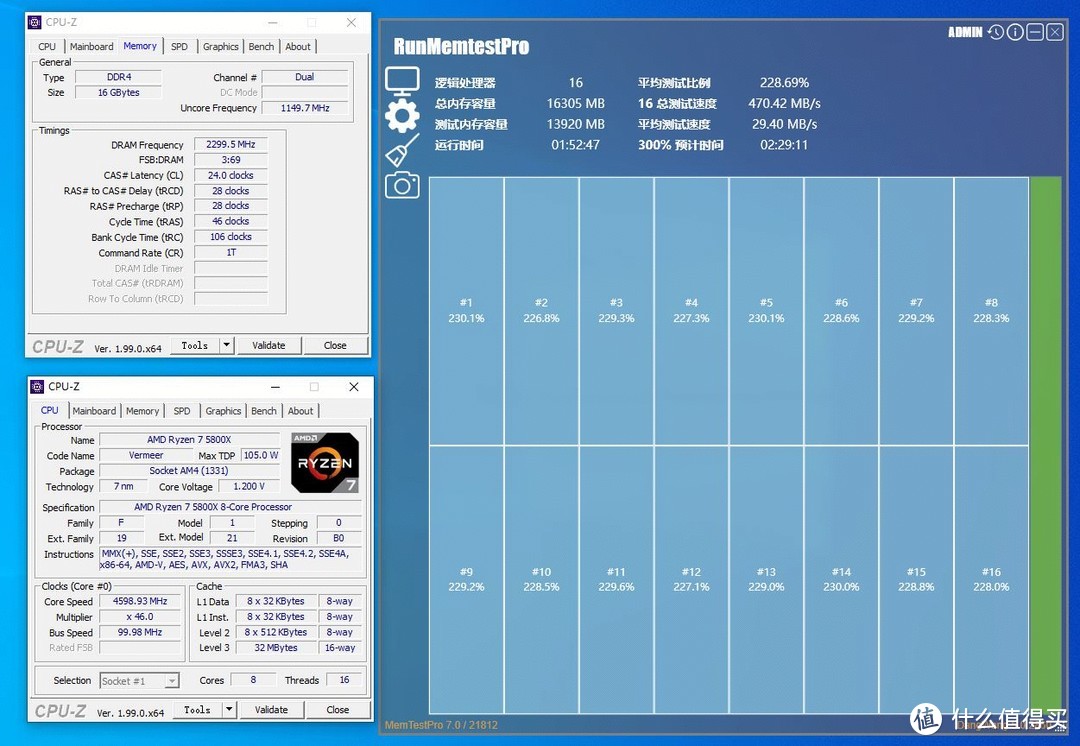
Task: Select memtest instance tile #14 230.0%
Action: click(x=841, y=579)
